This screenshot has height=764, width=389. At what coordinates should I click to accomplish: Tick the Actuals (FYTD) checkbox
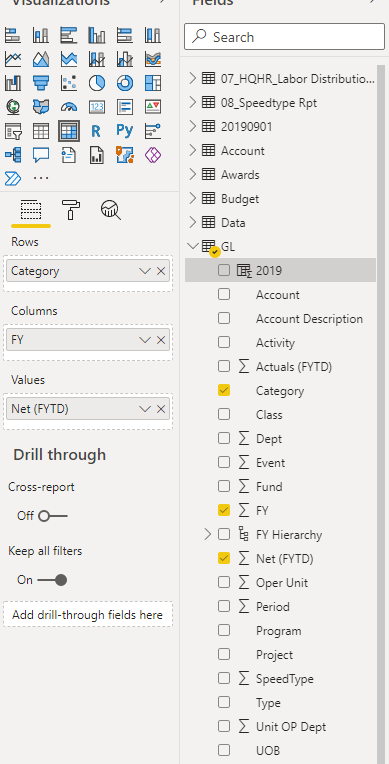click(x=224, y=366)
